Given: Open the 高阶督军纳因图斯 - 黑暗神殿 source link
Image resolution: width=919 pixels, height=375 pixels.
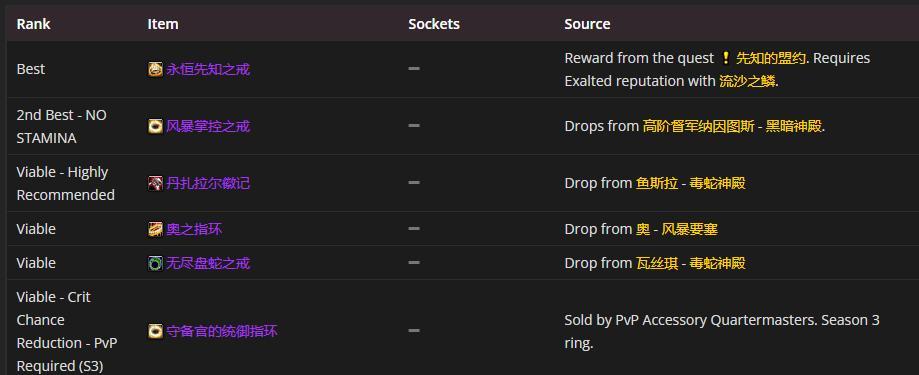Looking at the screenshot, I should [x=733, y=127].
